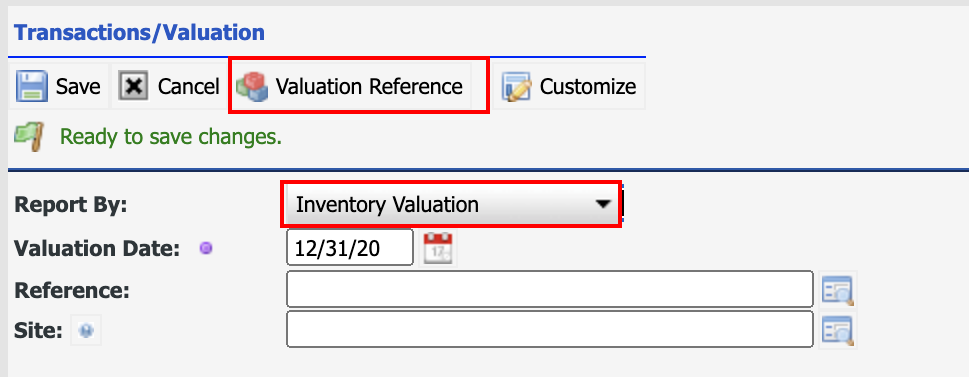969x377 pixels.
Task: Focus the empty Site text field
Action: 549,329
